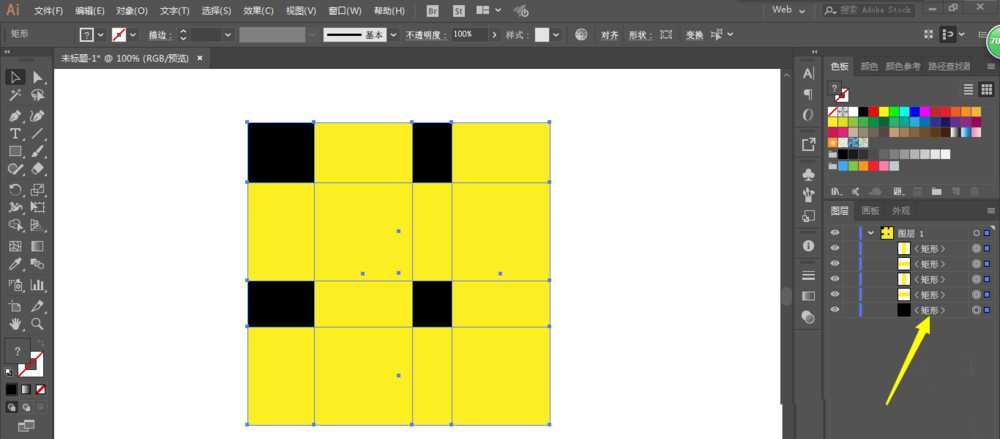Select the Hand tool

coord(15,324)
